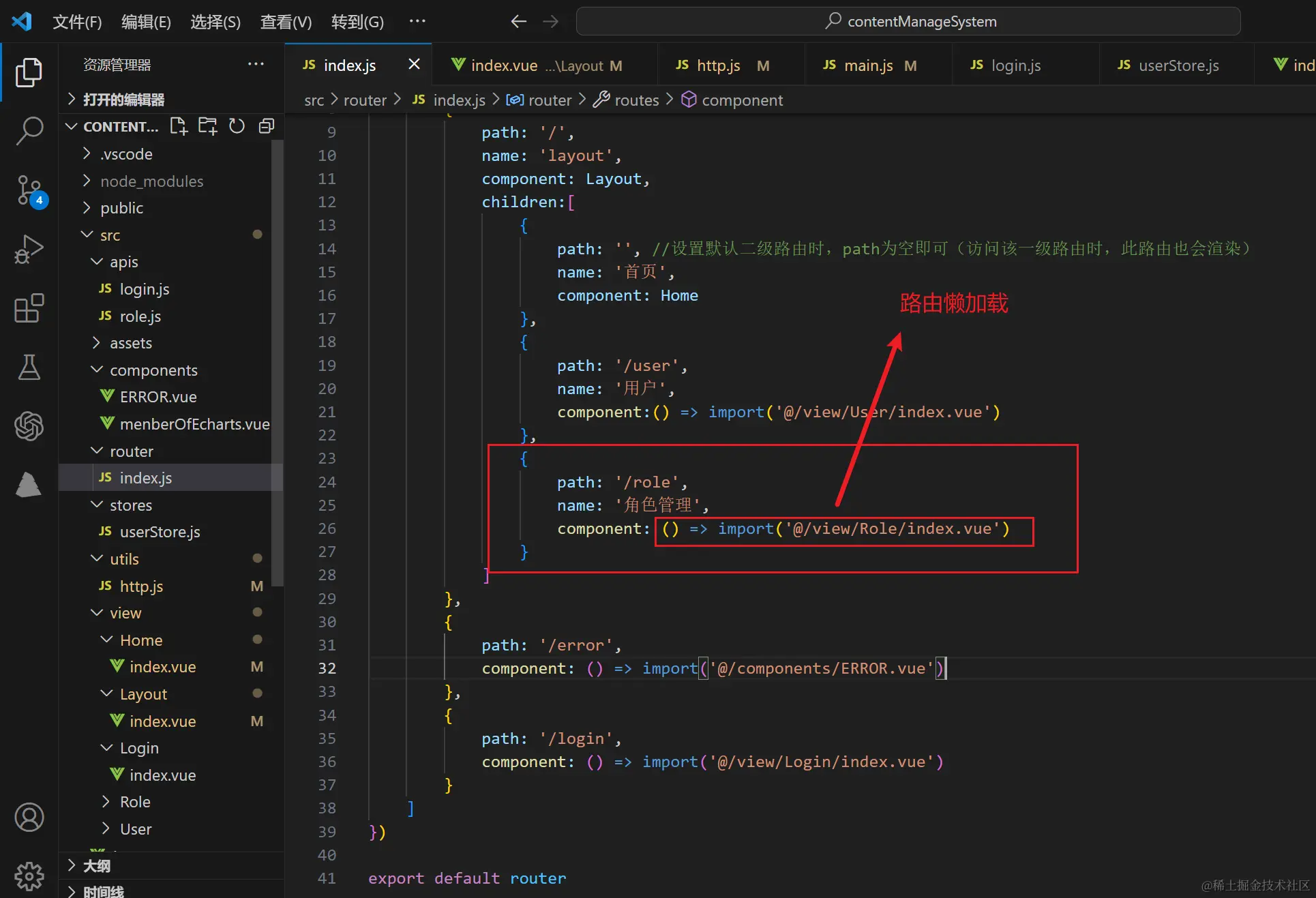Screen dimensions: 1316x898
Task: Refresh the explorer file tree
Action: (x=237, y=126)
